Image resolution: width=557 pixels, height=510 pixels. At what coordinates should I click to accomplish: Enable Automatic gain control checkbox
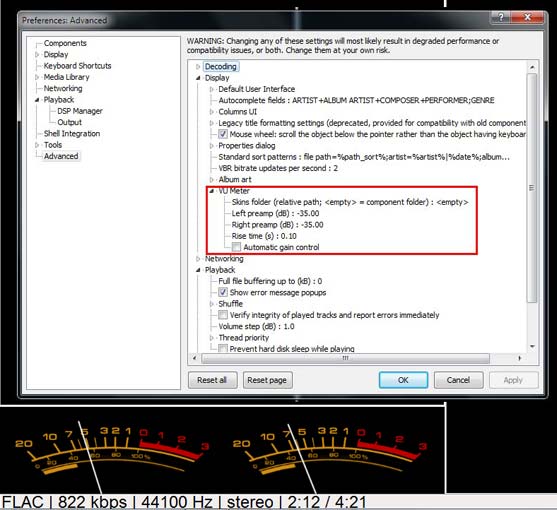236,247
